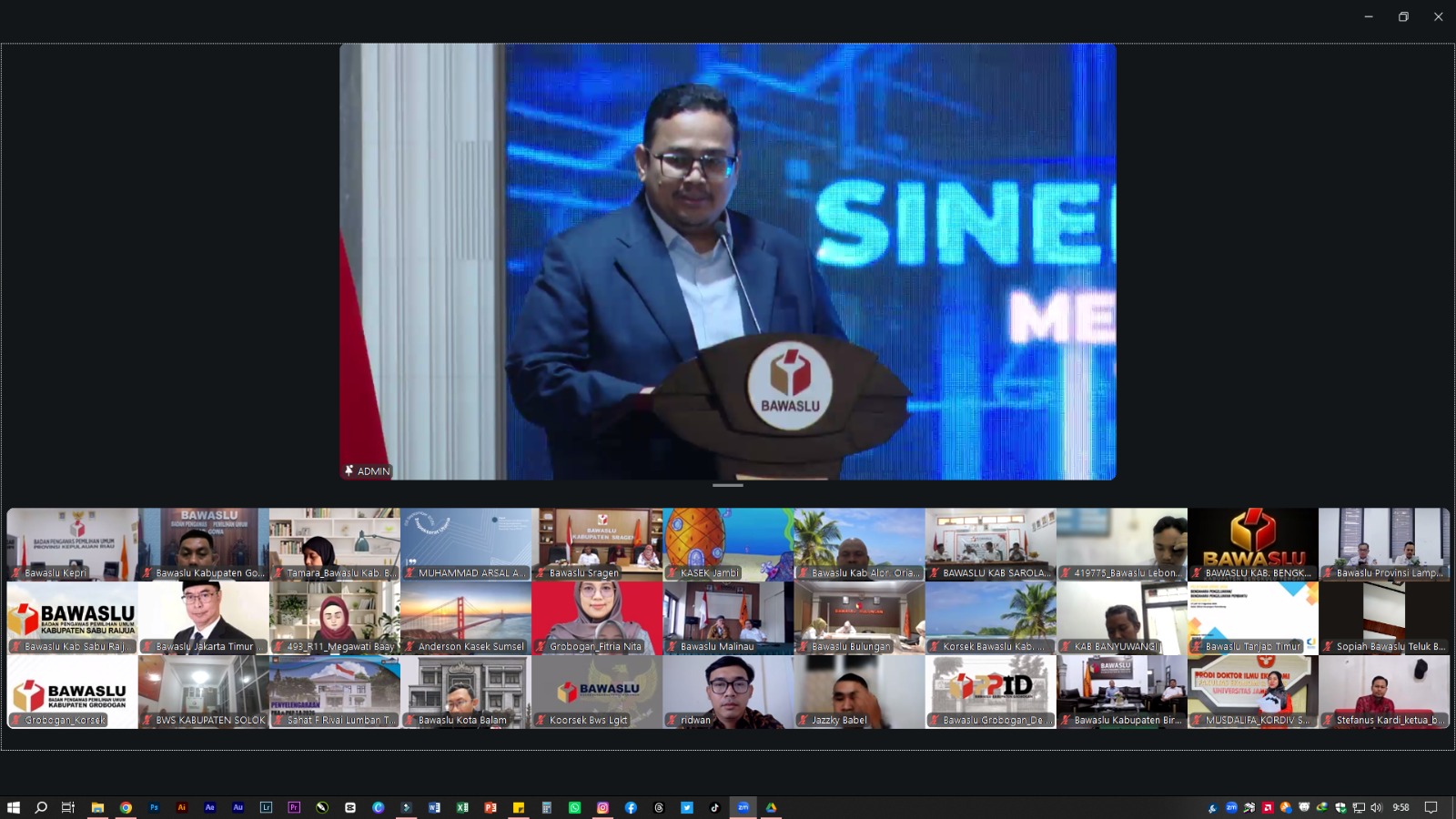Image resolution: width=1456 pixels, height=819 pixels.
Task: Launch Adobe Illustrator from the taskbar
Action: (x=182, y=807)
